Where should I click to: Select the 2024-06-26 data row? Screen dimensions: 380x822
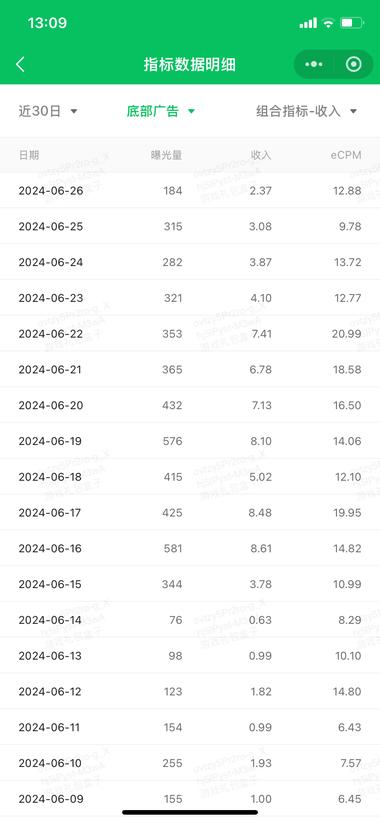click(x=190, y=191)
